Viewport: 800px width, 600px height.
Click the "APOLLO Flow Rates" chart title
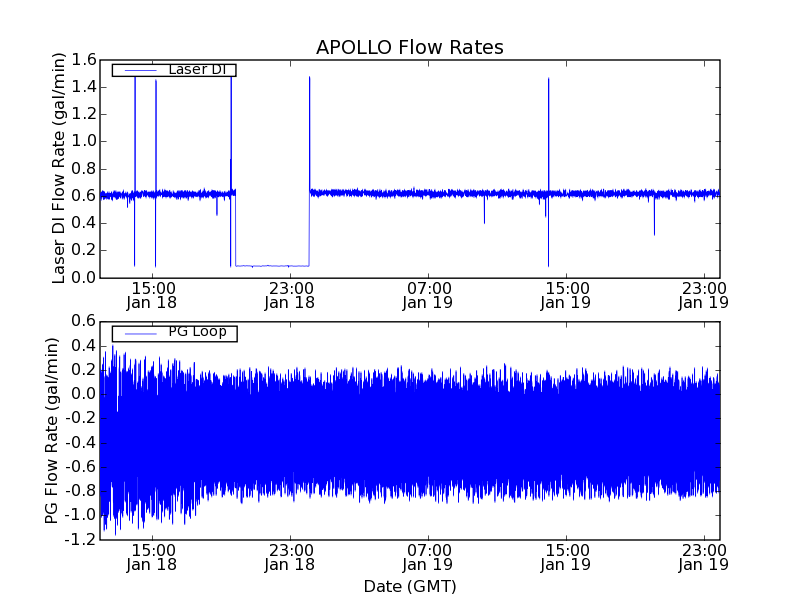coord(410,47)
